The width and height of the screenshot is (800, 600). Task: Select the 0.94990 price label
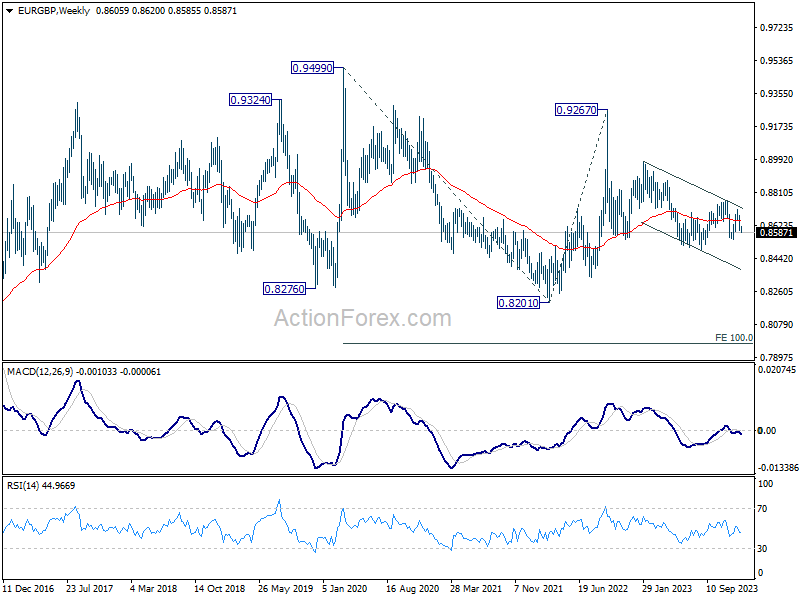(312, 68)
